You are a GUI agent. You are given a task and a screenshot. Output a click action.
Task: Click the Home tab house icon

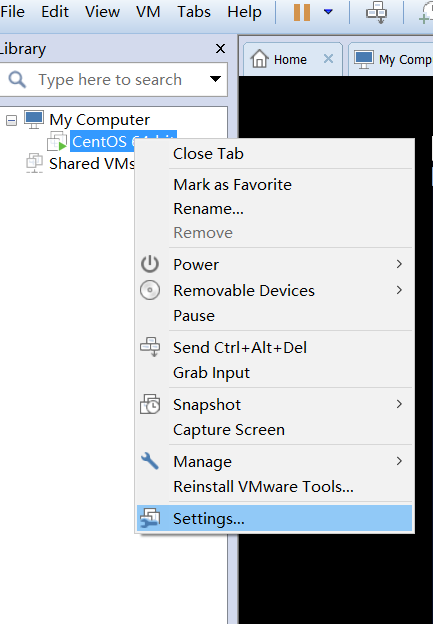click(259, 59)
